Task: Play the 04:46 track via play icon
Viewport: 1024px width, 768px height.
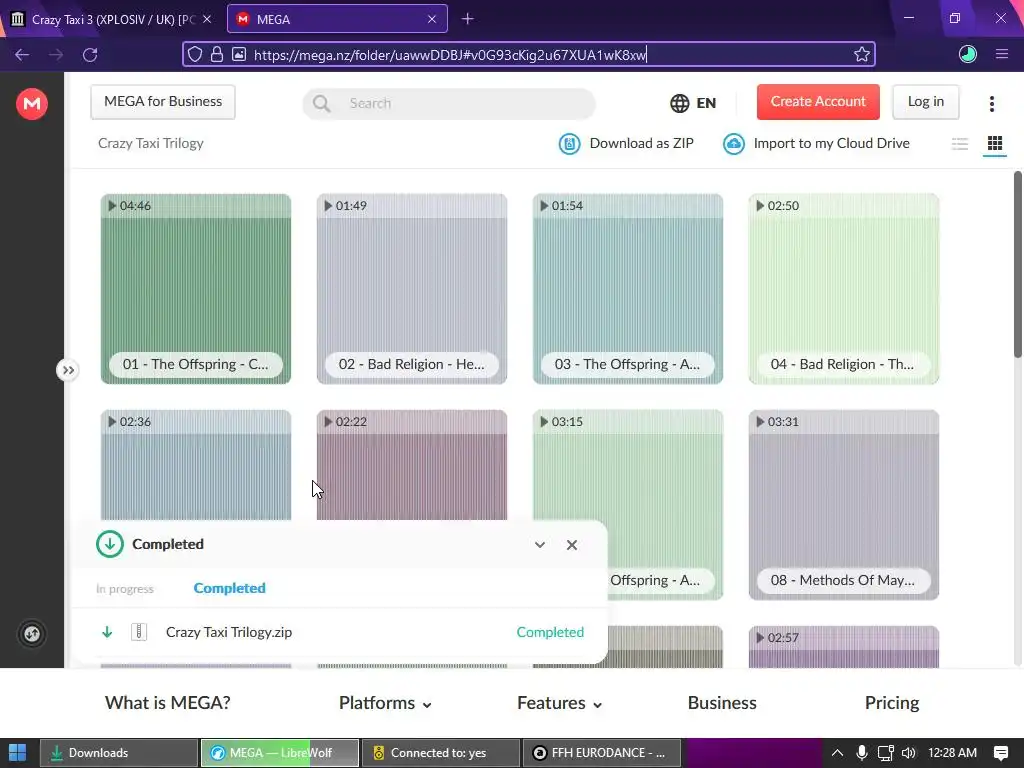Action: (x=112, y=206)
